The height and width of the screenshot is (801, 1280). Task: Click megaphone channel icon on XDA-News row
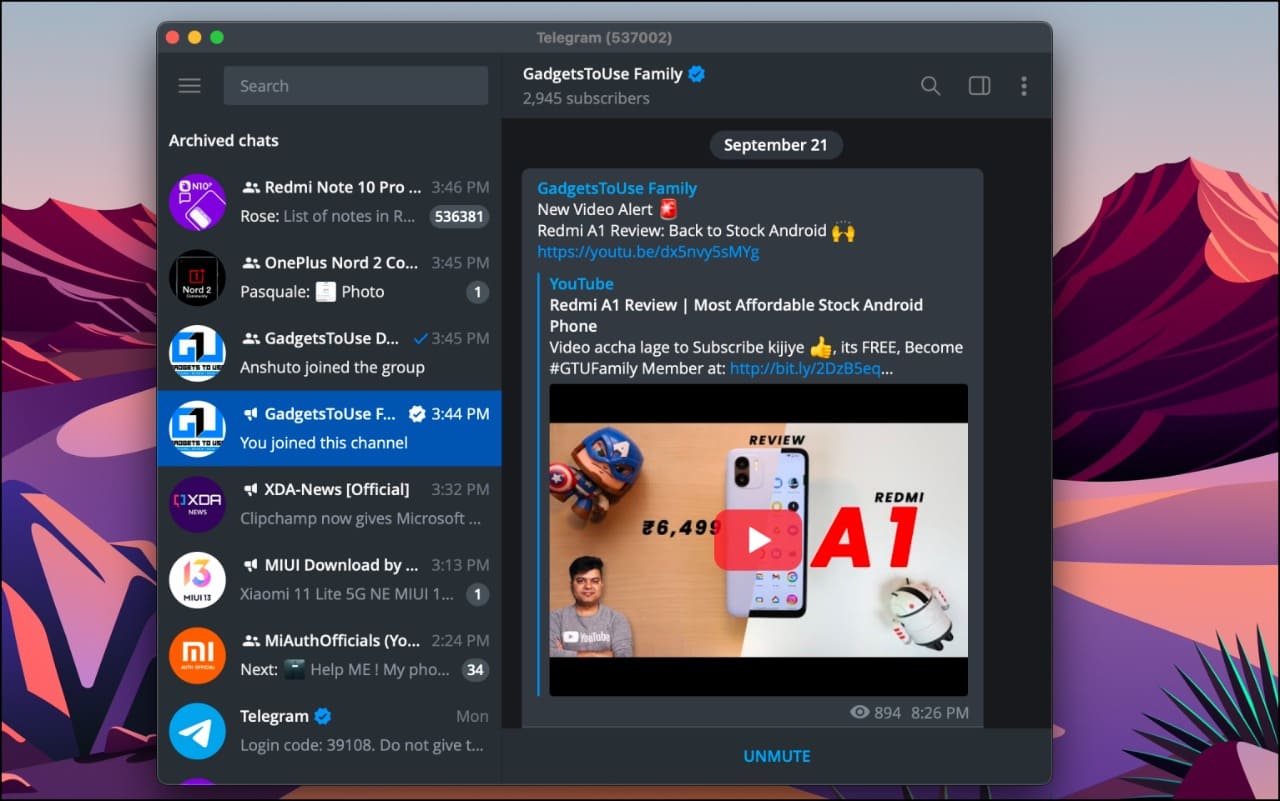coord(250,490)
